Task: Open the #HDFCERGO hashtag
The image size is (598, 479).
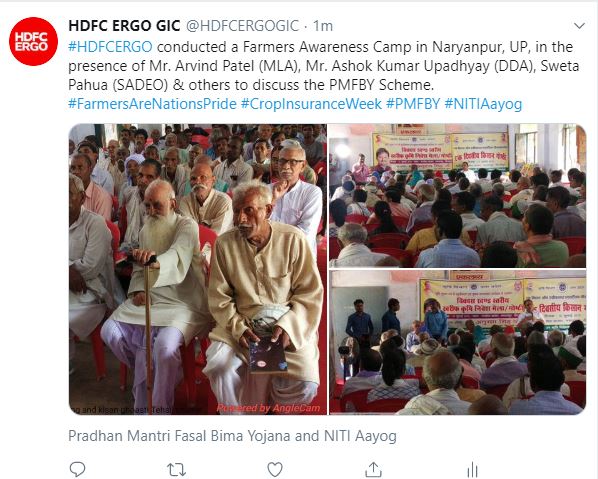Action: click(x=110, y=47)
